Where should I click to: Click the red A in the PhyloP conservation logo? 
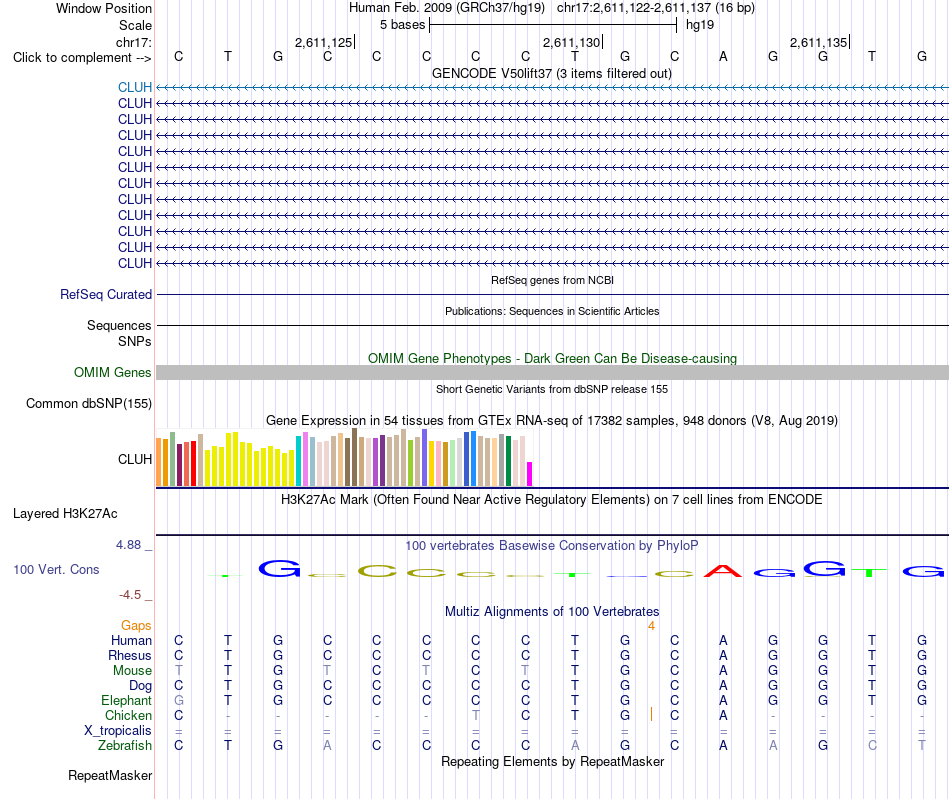click(723, 571)
